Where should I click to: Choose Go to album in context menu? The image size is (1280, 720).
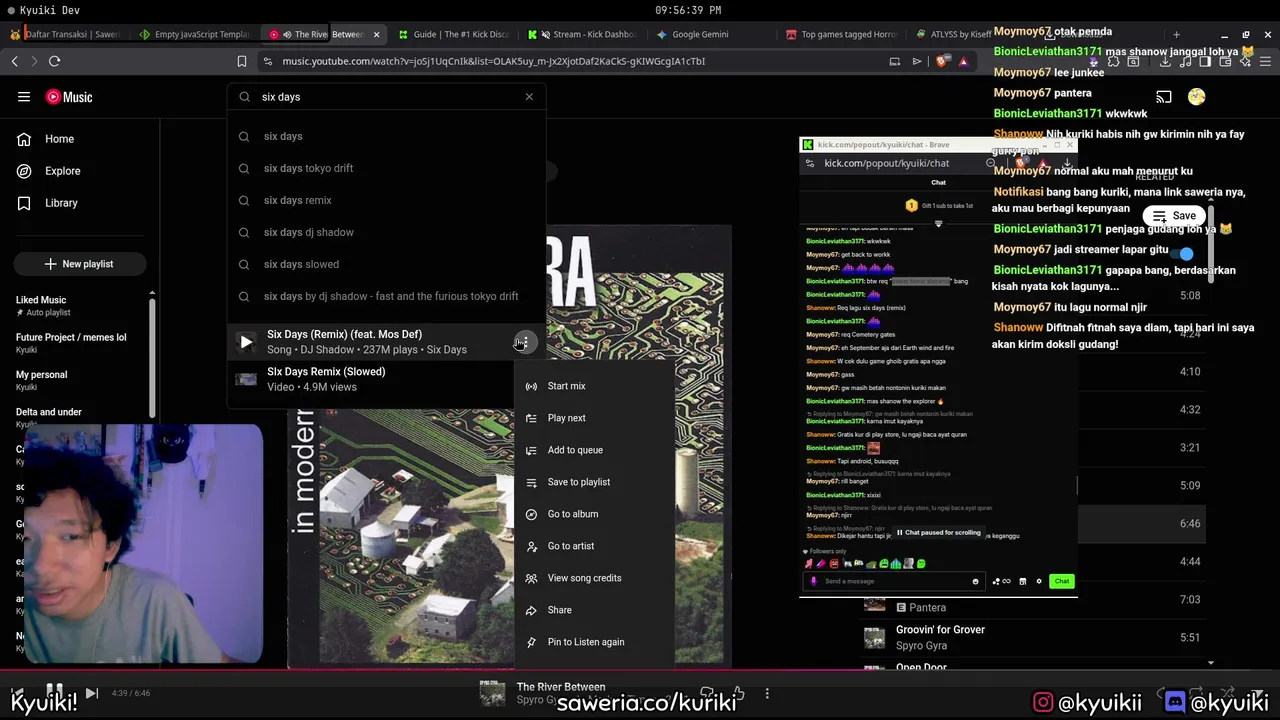595,514
